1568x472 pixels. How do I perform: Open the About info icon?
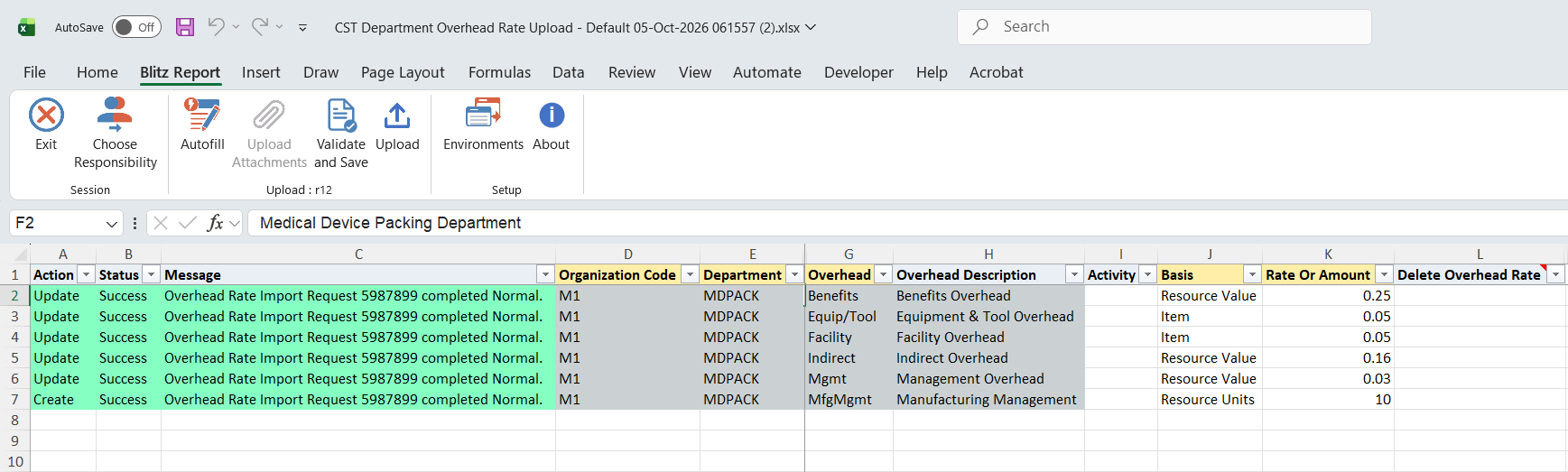(552, 116)
